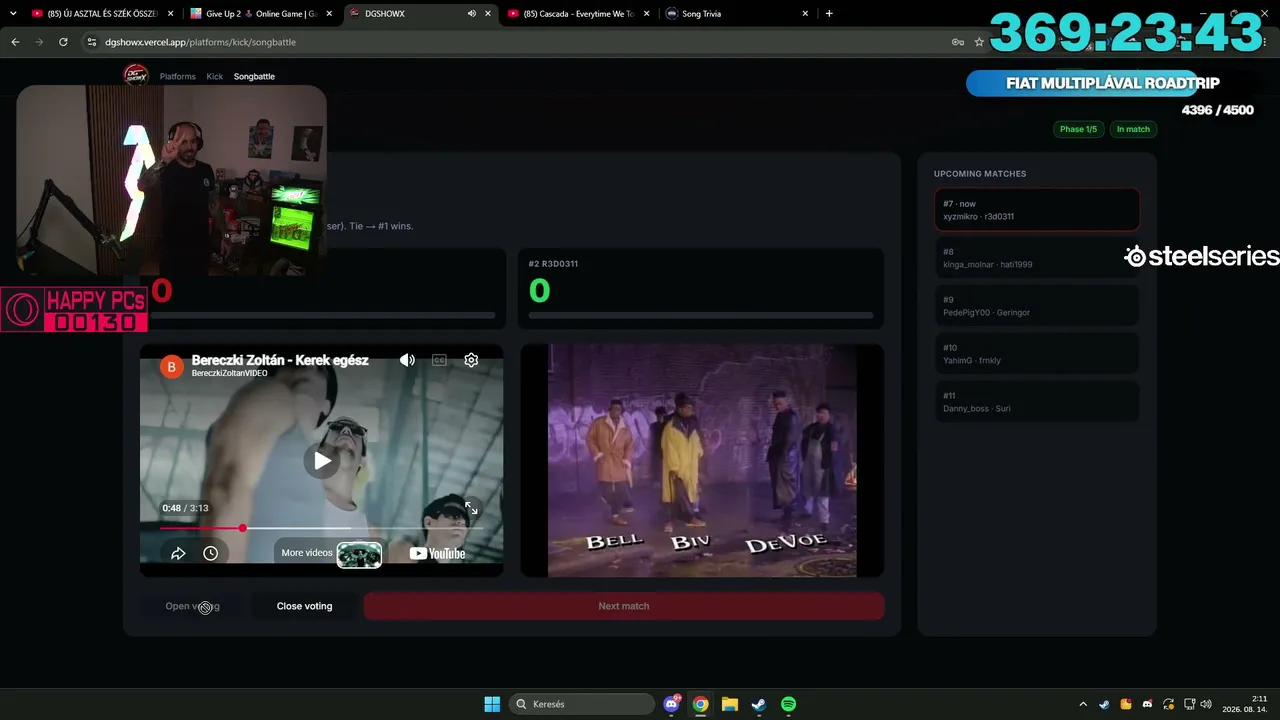1280x720 pixels.
Task: Select match #9 PedePigY00 · Geringor
Action: tap(1037, 306)
